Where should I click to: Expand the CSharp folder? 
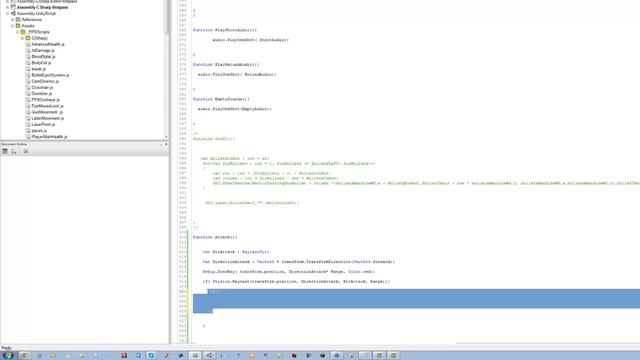point(23,38)
